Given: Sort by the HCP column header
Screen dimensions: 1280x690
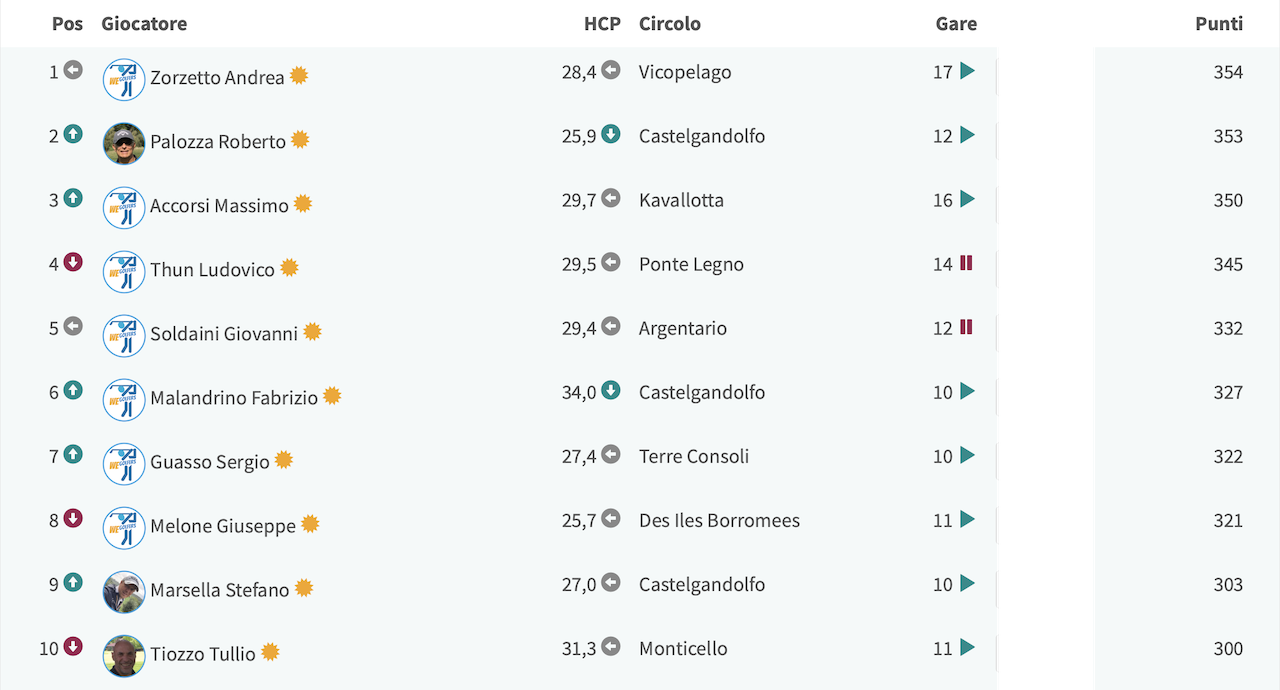Looking at the screenshot, I should coord(602,24).
